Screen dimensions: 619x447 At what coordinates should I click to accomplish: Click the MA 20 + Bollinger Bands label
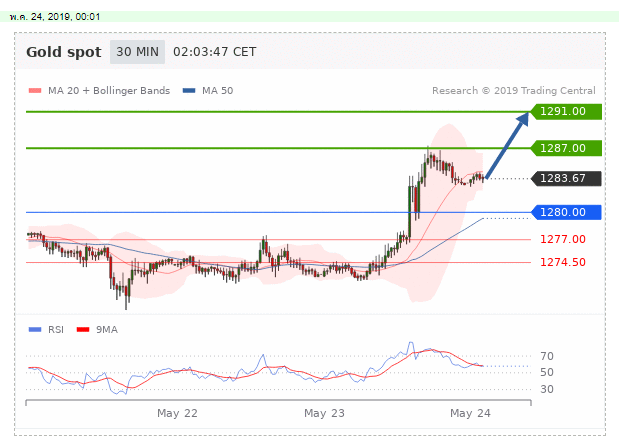point(109,91)
